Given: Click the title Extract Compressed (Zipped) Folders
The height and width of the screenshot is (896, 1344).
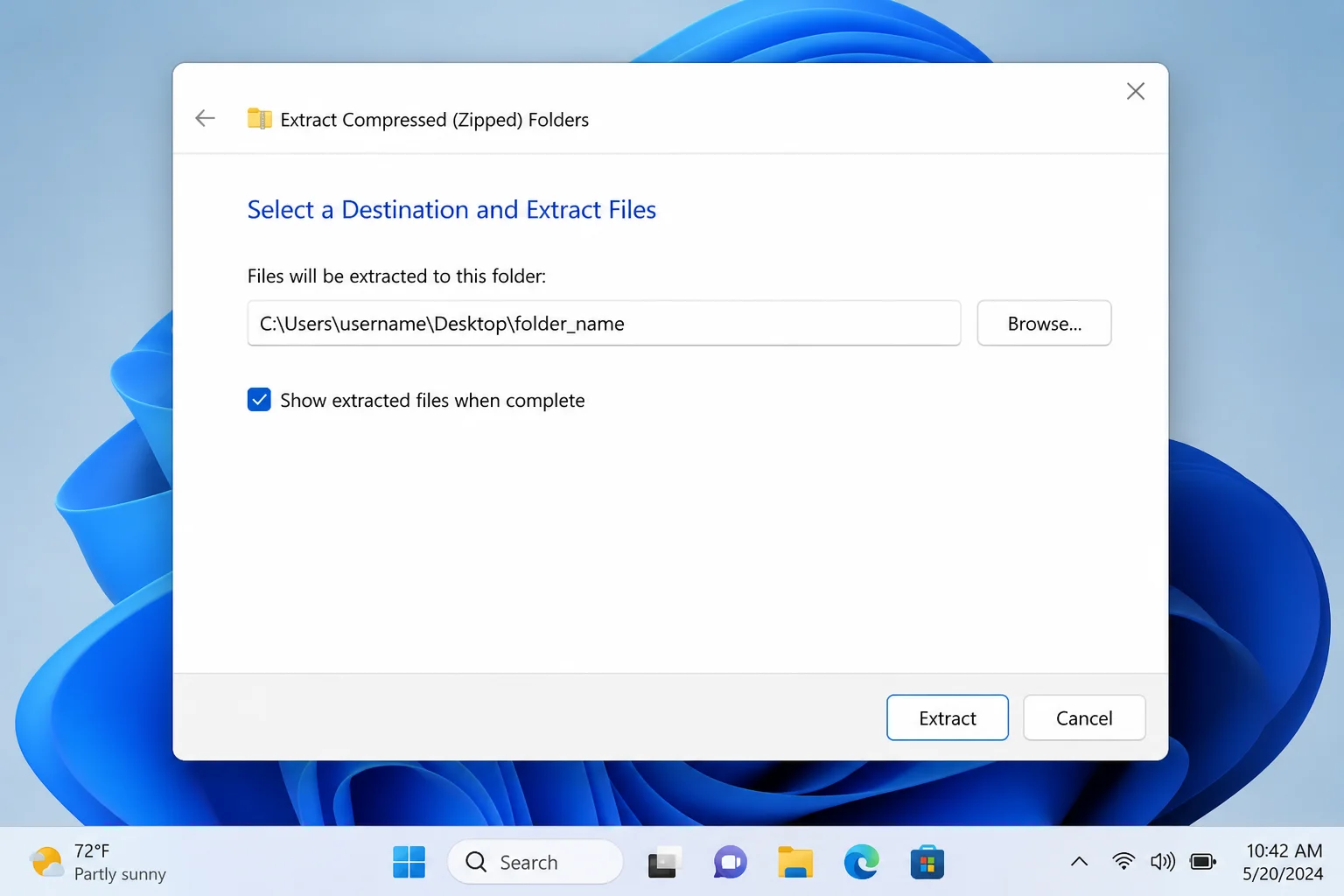Looking at the screenshot, I should (x=434, y=120).
